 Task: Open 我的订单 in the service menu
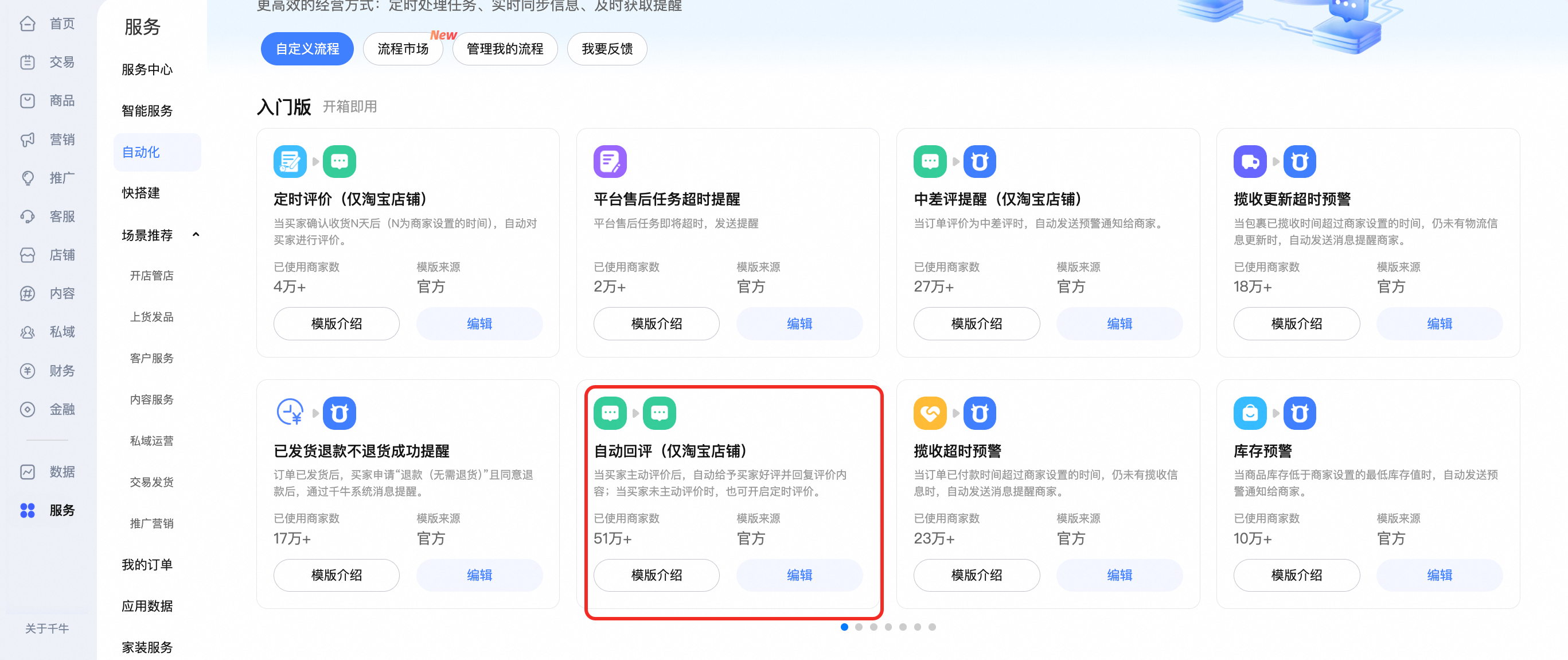(x=147, y=565)
